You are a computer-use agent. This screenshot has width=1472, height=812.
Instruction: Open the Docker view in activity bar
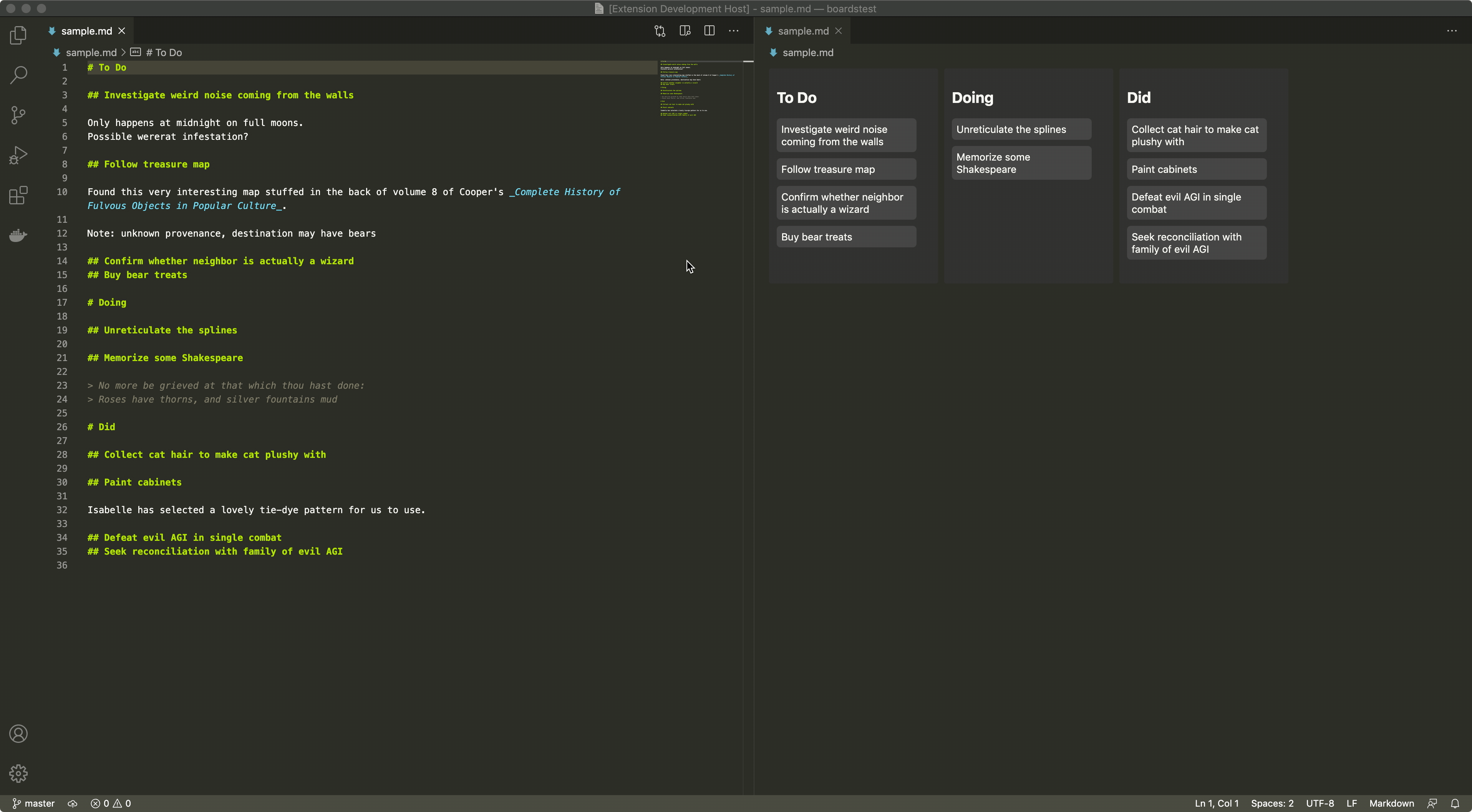[x=18, y=235]
